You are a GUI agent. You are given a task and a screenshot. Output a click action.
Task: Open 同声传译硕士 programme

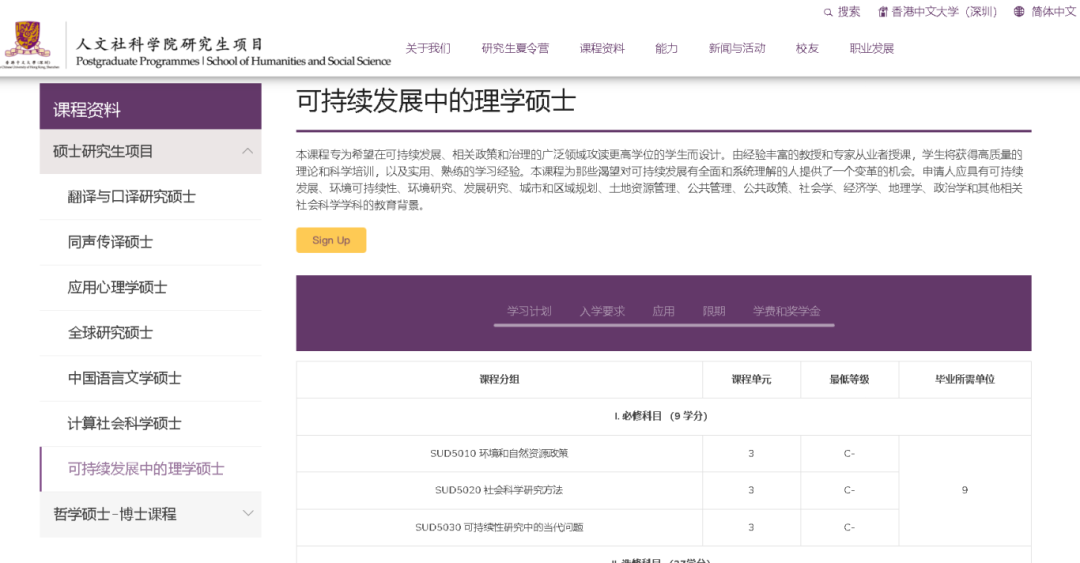[x=110, y=242]
